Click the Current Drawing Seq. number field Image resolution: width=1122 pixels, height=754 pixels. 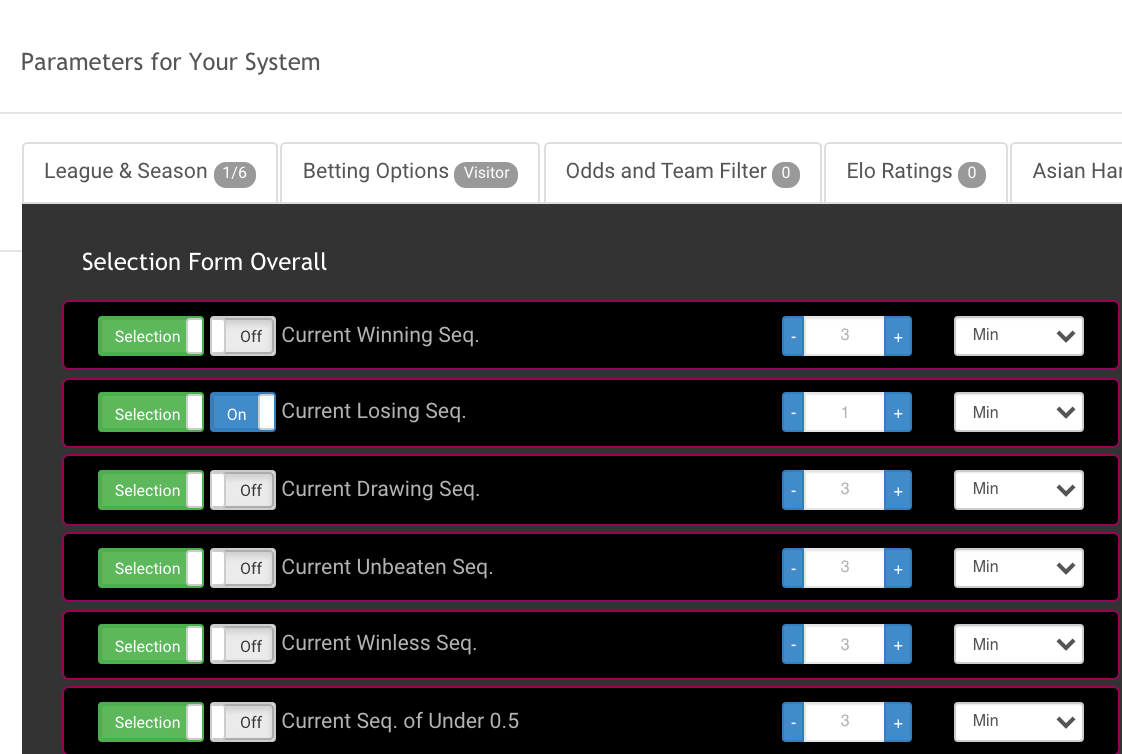click(x=844, y=490)
